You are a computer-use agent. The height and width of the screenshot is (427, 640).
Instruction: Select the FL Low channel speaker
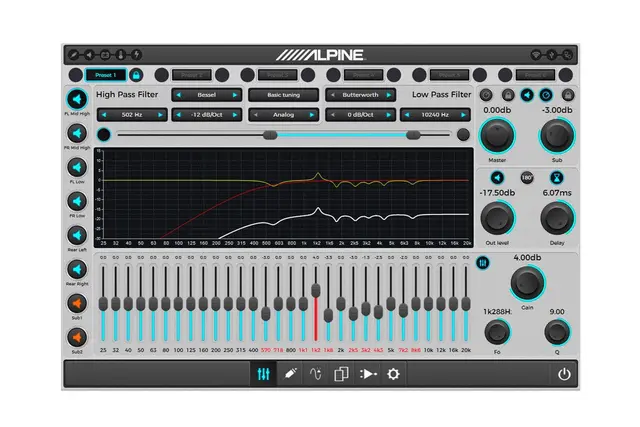click(x=77, y=167)
